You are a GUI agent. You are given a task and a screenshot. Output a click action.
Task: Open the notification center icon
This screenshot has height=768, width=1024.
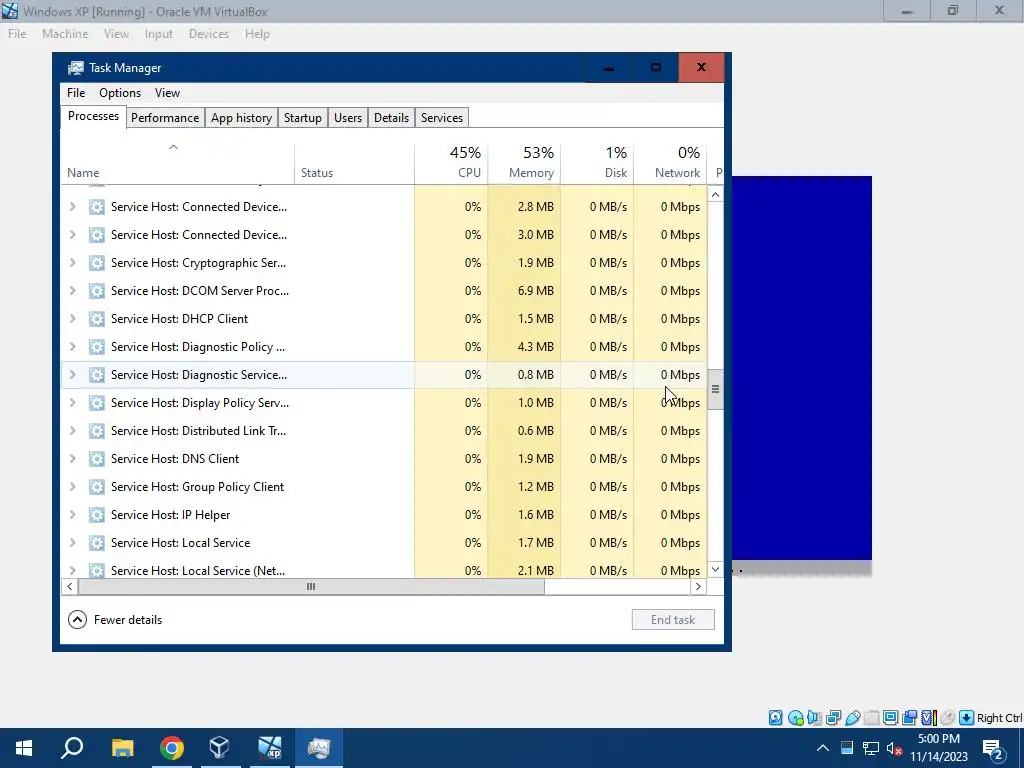[x=993, y=748]
